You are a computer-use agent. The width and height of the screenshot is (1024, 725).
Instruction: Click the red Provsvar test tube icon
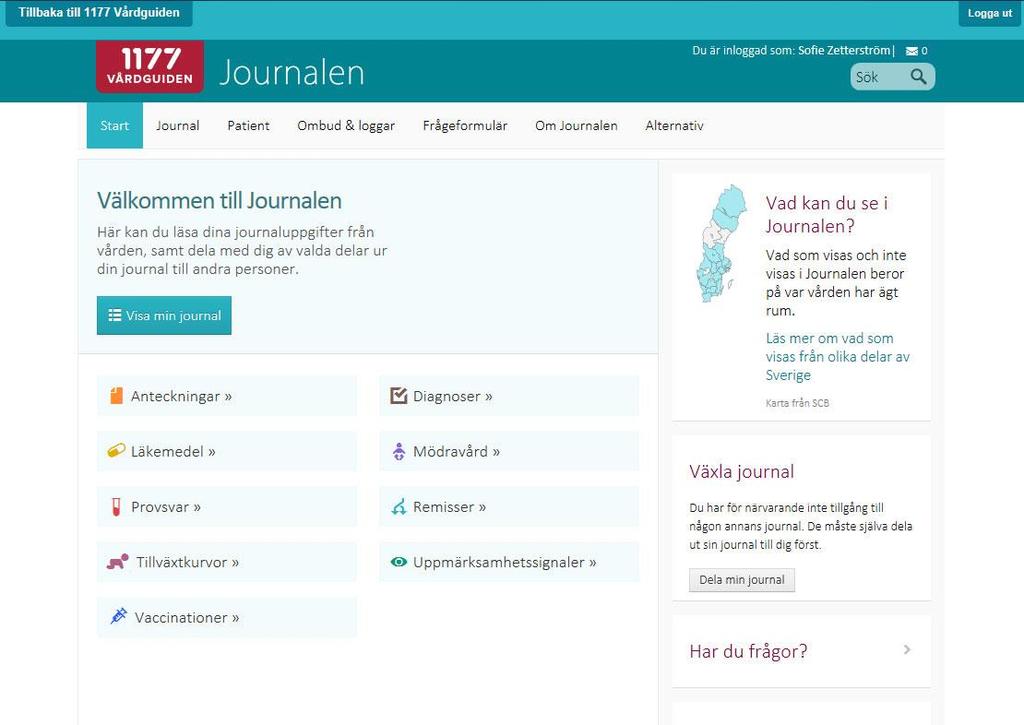(x=116, y=507)
